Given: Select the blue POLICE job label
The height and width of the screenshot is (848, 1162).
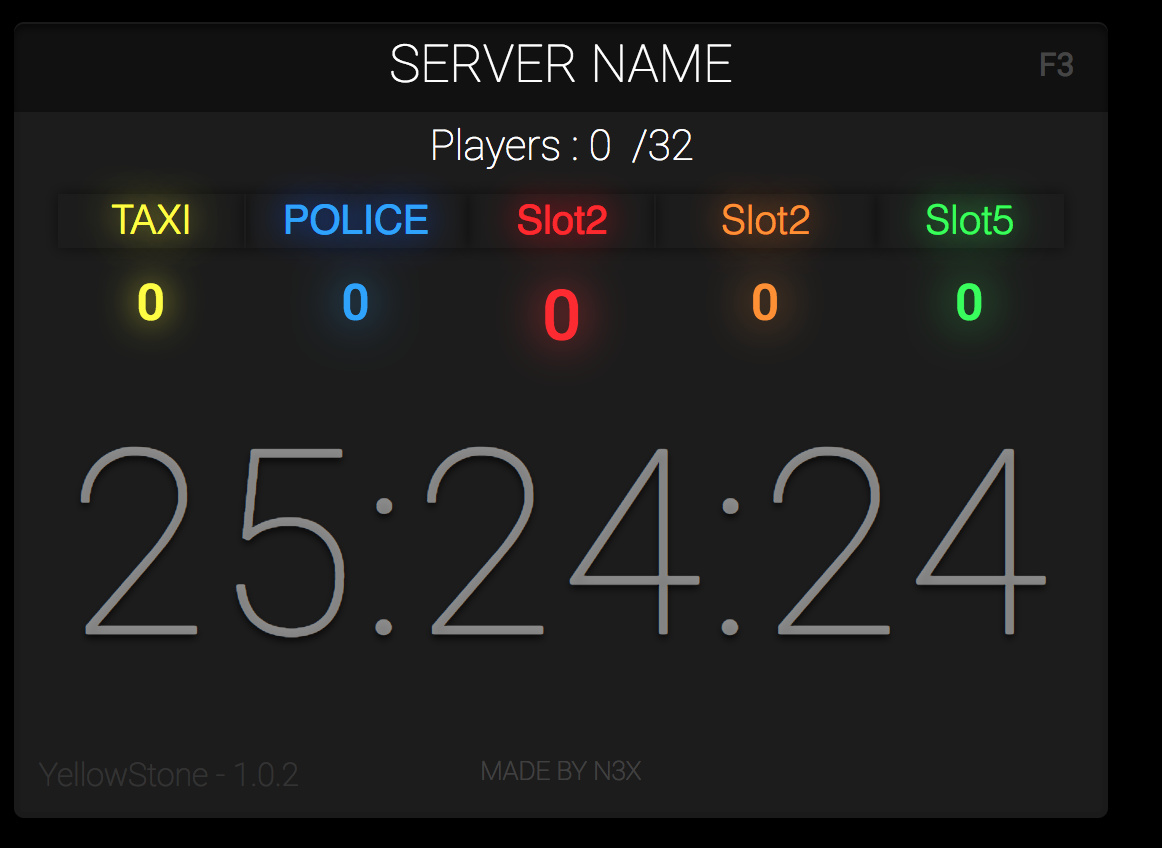Looking at the screenshot, I should click(x=356, y=220).
